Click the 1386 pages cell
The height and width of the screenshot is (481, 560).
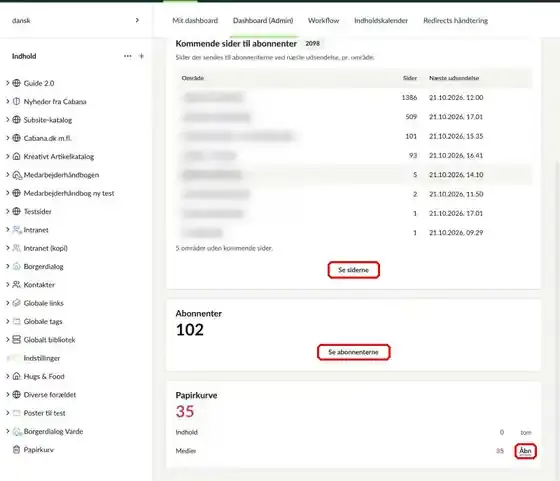409,97
